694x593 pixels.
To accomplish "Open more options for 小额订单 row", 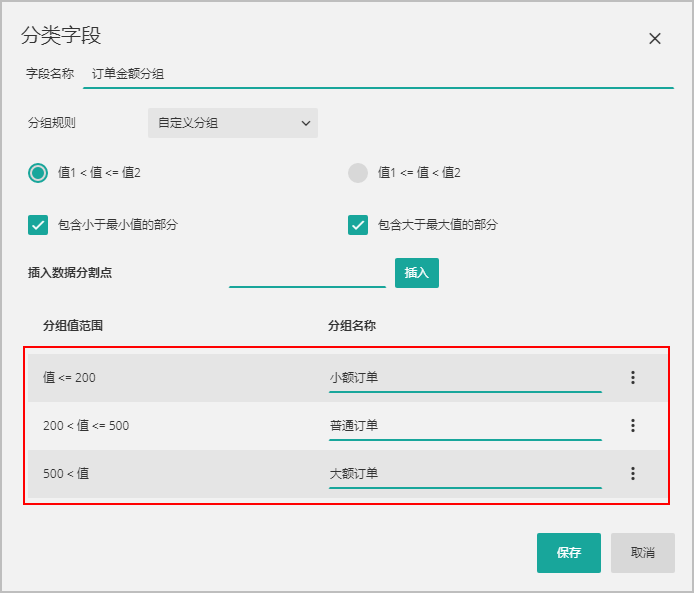I will (x=632, y=377).
